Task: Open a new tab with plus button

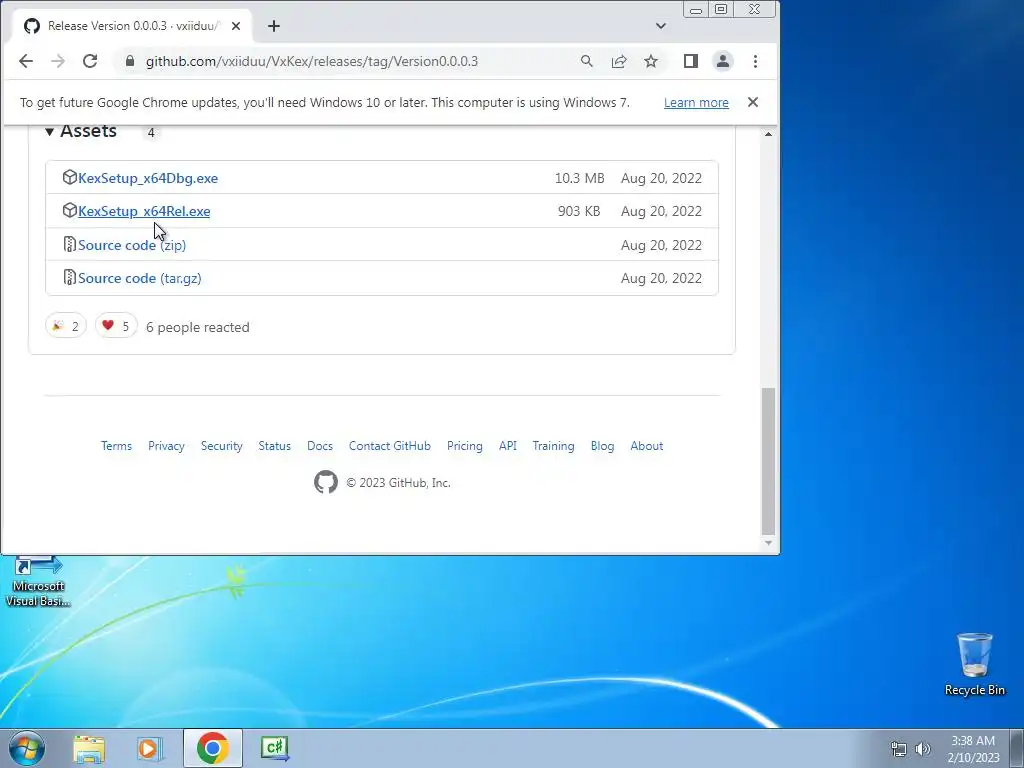Action: click(274, 26)
